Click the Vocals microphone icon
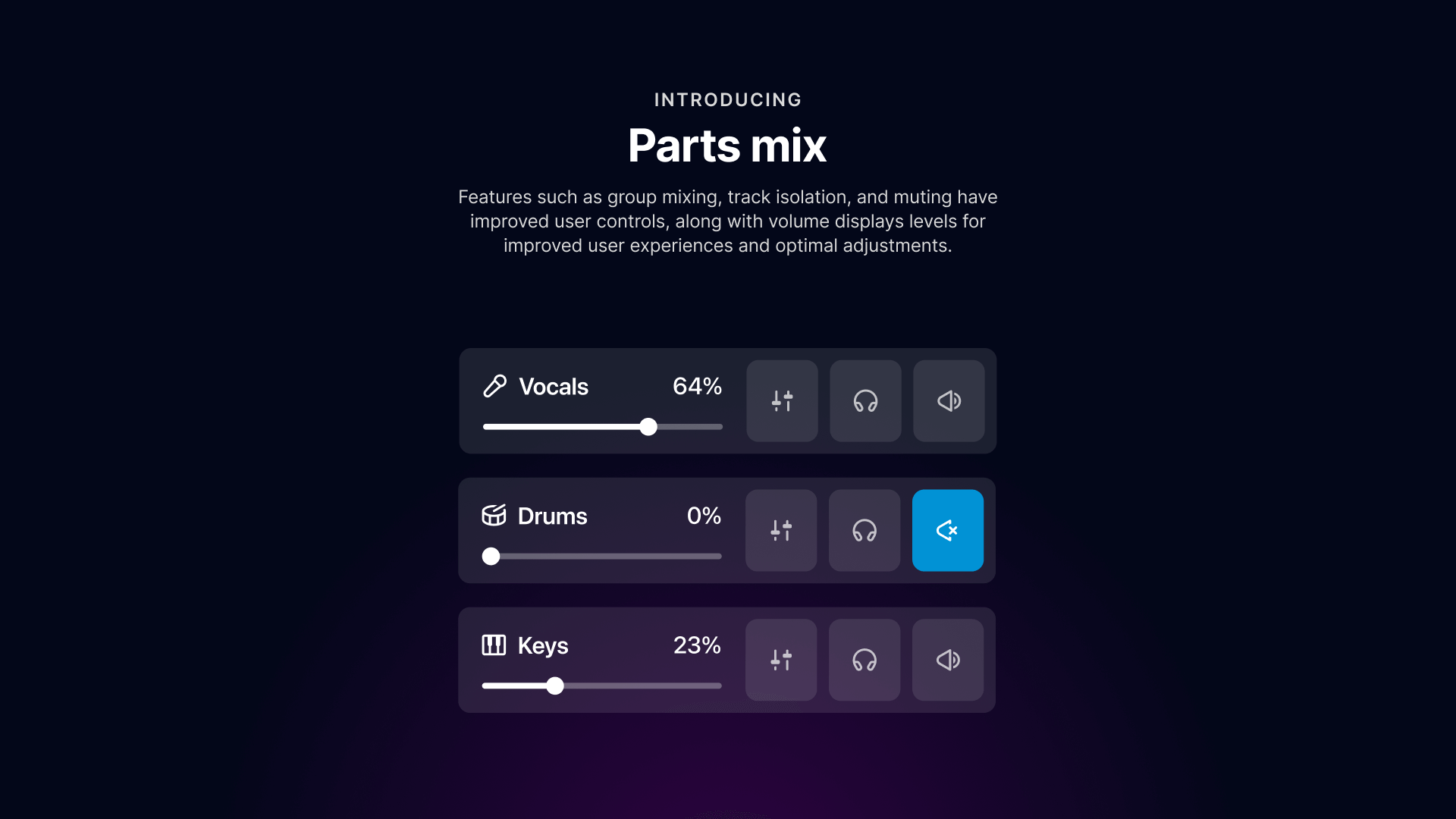The width and height of the screenshot is (1456, 819). (x=495, y=386)
